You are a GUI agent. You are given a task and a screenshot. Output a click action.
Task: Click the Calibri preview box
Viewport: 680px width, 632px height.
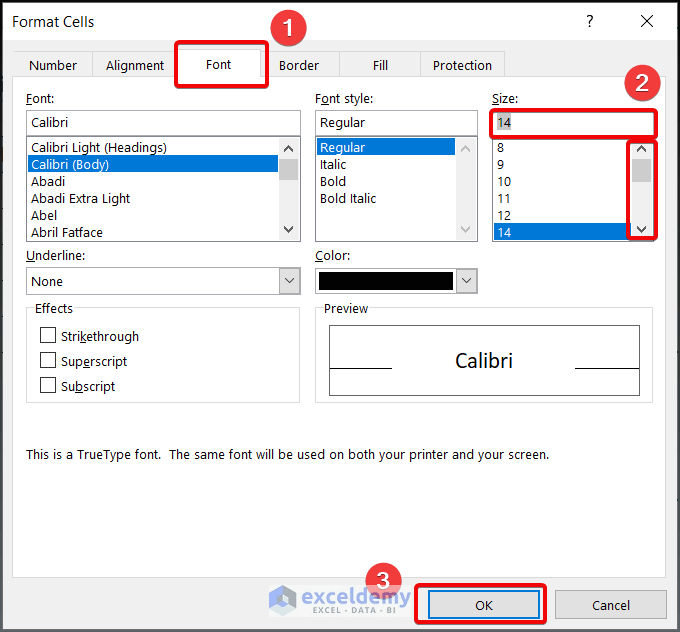tap(484, 360)
